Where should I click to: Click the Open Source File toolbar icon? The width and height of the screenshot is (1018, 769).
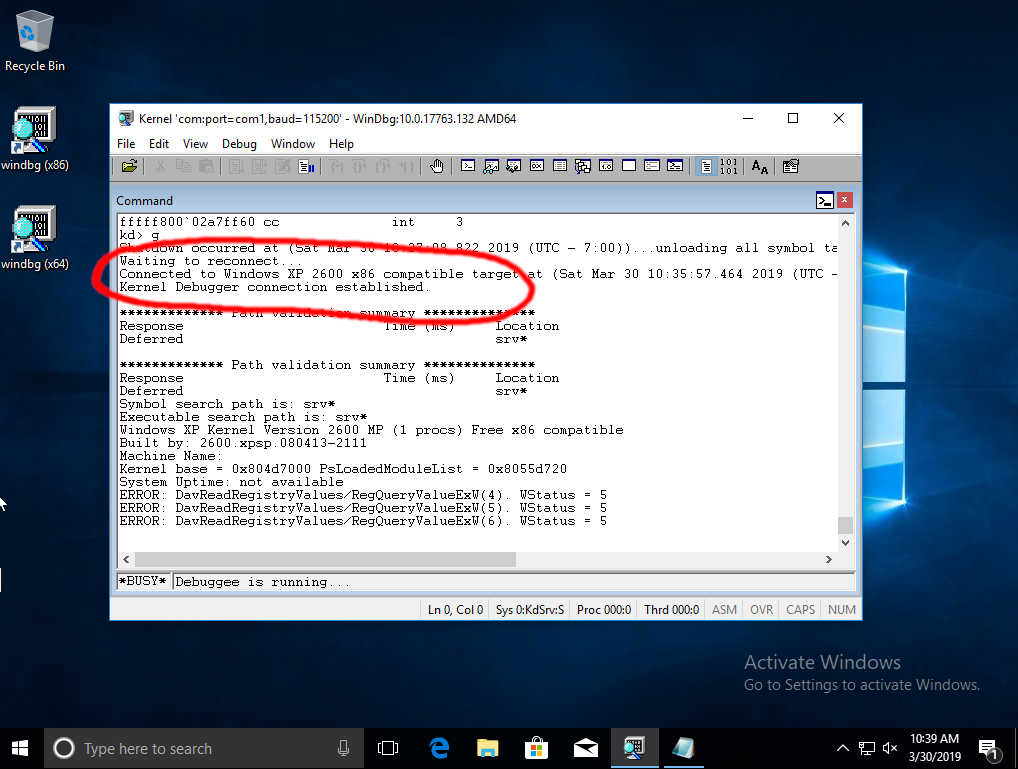[x=129, y=167]
